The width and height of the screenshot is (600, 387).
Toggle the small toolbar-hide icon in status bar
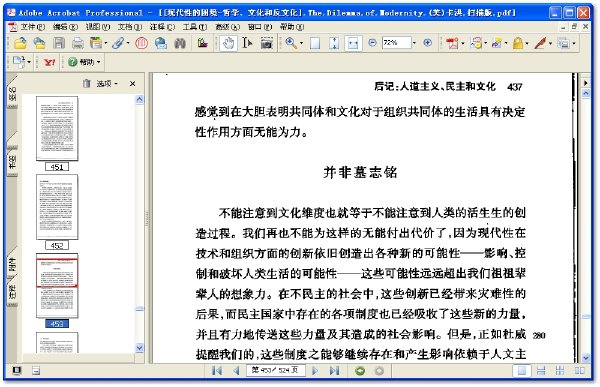point(36,371)
